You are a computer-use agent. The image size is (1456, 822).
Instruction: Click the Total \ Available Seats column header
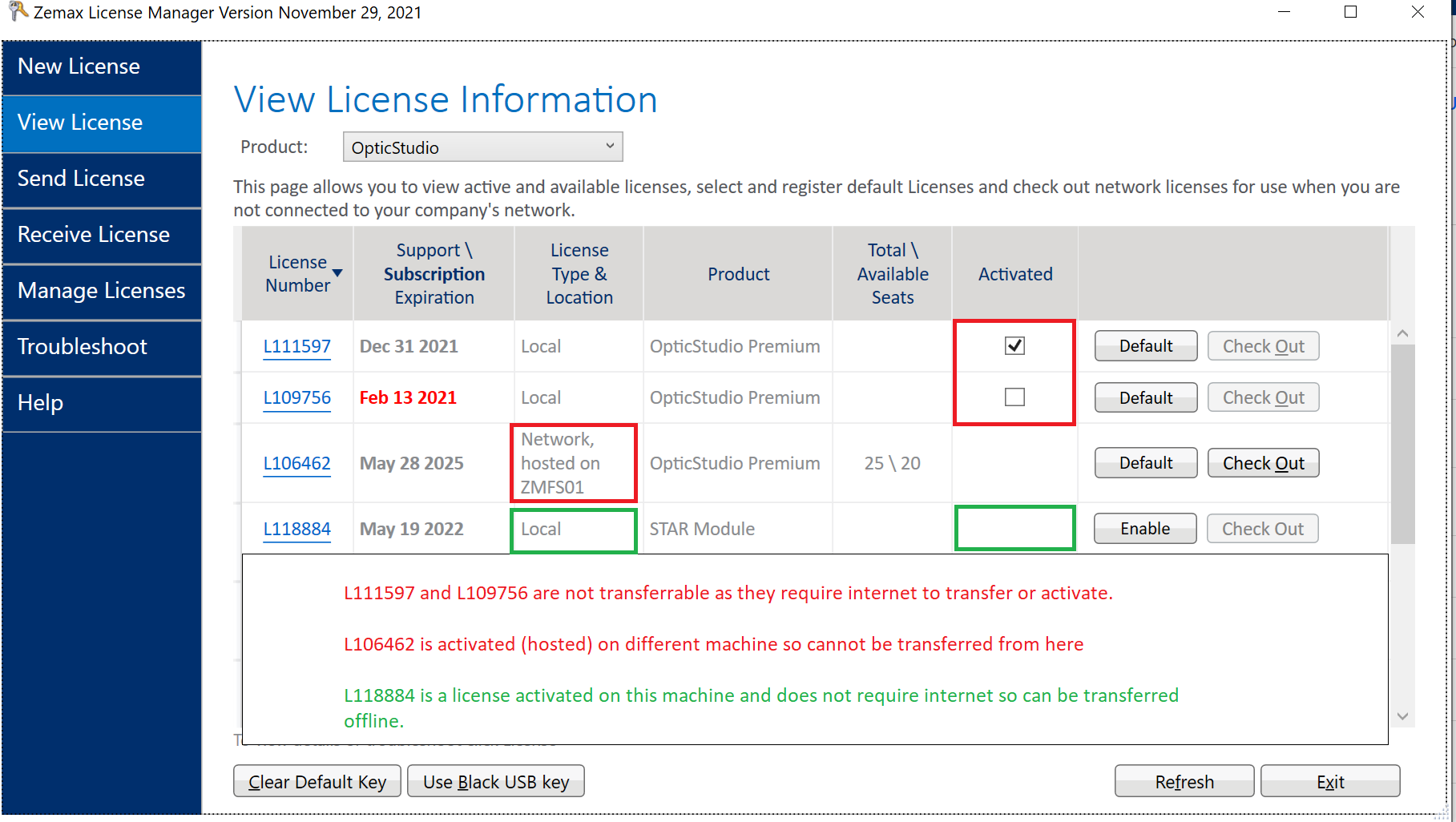point(893,274)
